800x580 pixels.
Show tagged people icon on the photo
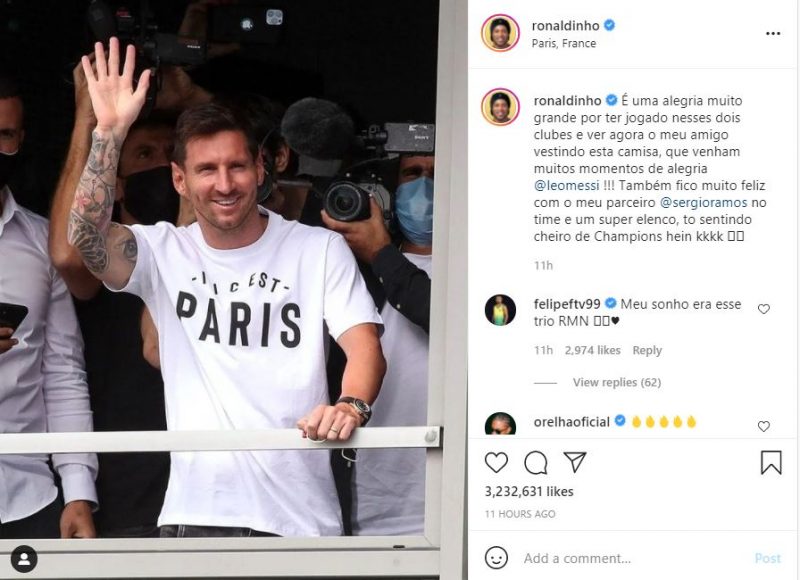[x=24, y=559]
